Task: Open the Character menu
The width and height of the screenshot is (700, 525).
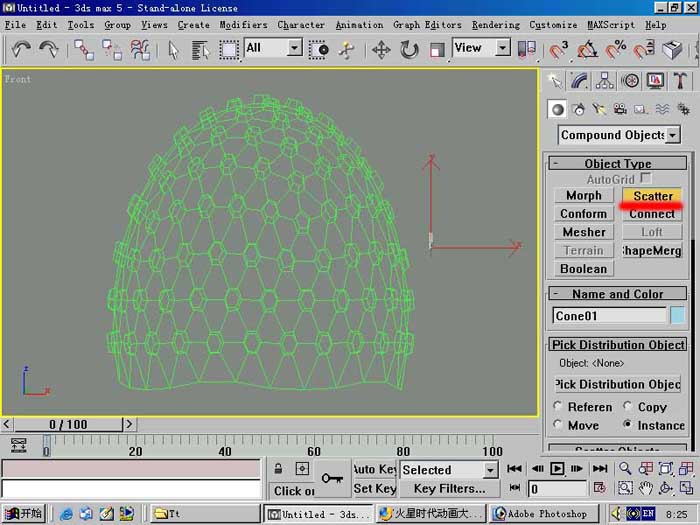Action: pyautogui.click(x=301, y=25)
